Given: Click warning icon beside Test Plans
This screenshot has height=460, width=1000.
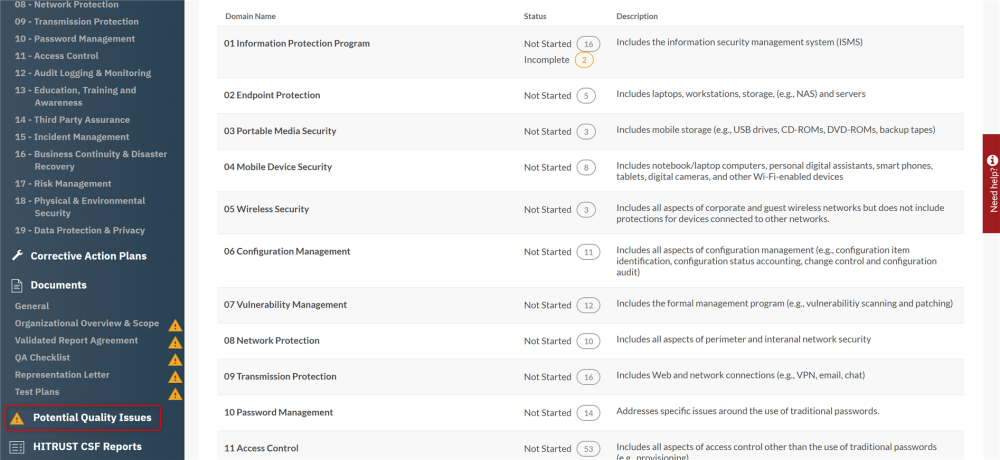Looking at the screenshot, I should click(175, 393).
